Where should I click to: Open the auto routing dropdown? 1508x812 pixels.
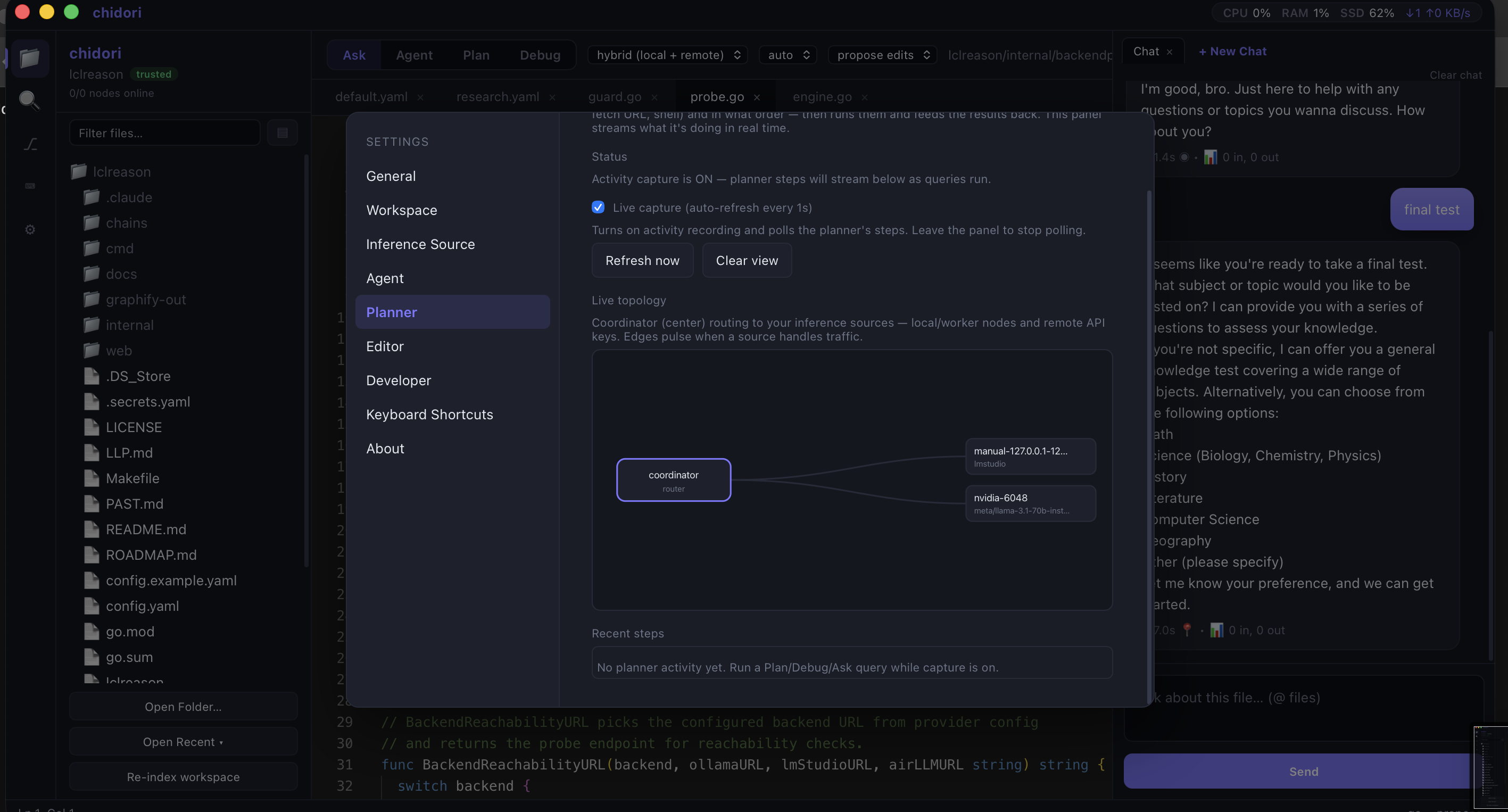pos(788,55)
